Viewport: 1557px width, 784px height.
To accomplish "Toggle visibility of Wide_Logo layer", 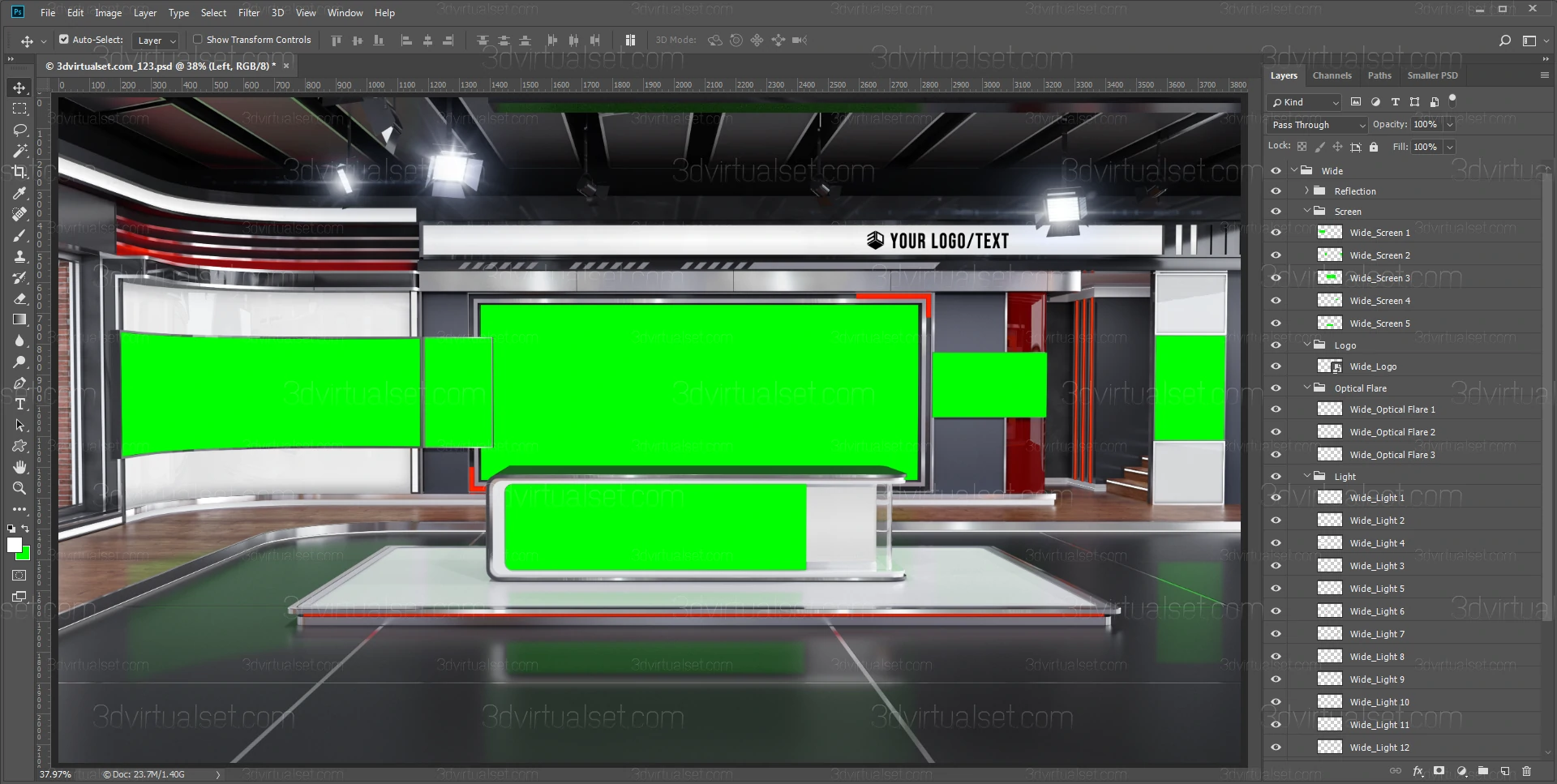I will pos(1276,366).
